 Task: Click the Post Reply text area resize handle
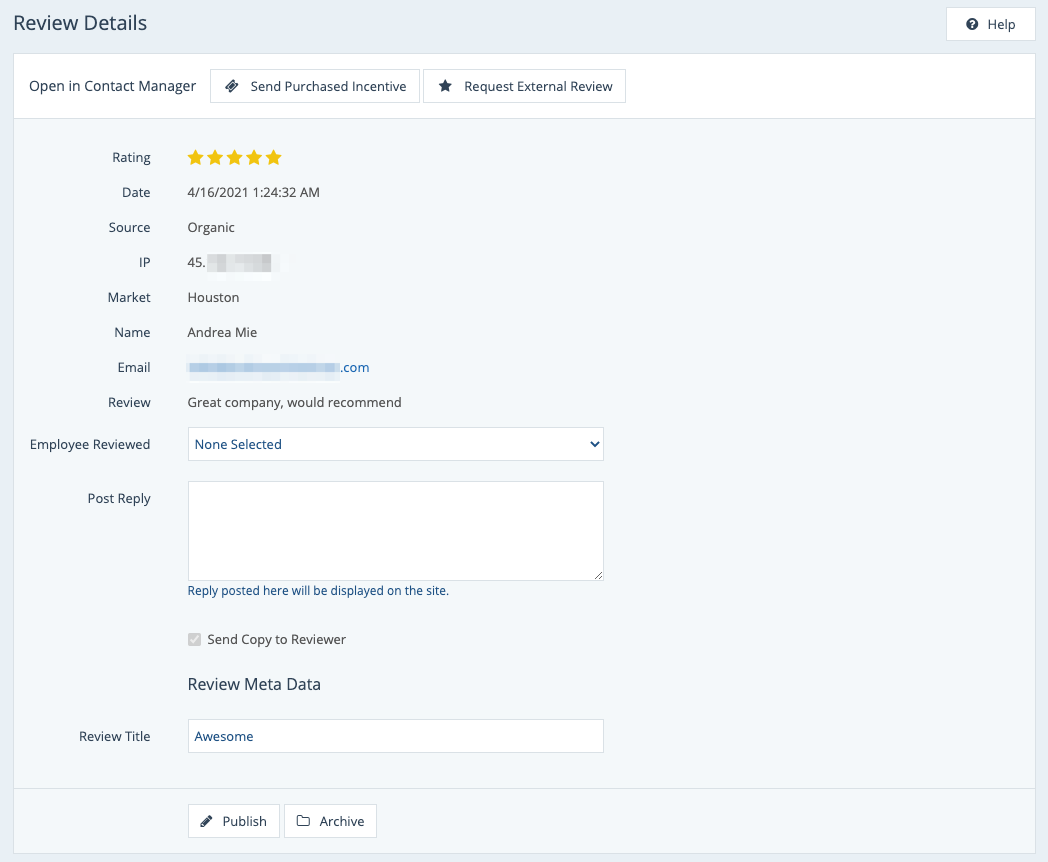[x=598, y=575]
